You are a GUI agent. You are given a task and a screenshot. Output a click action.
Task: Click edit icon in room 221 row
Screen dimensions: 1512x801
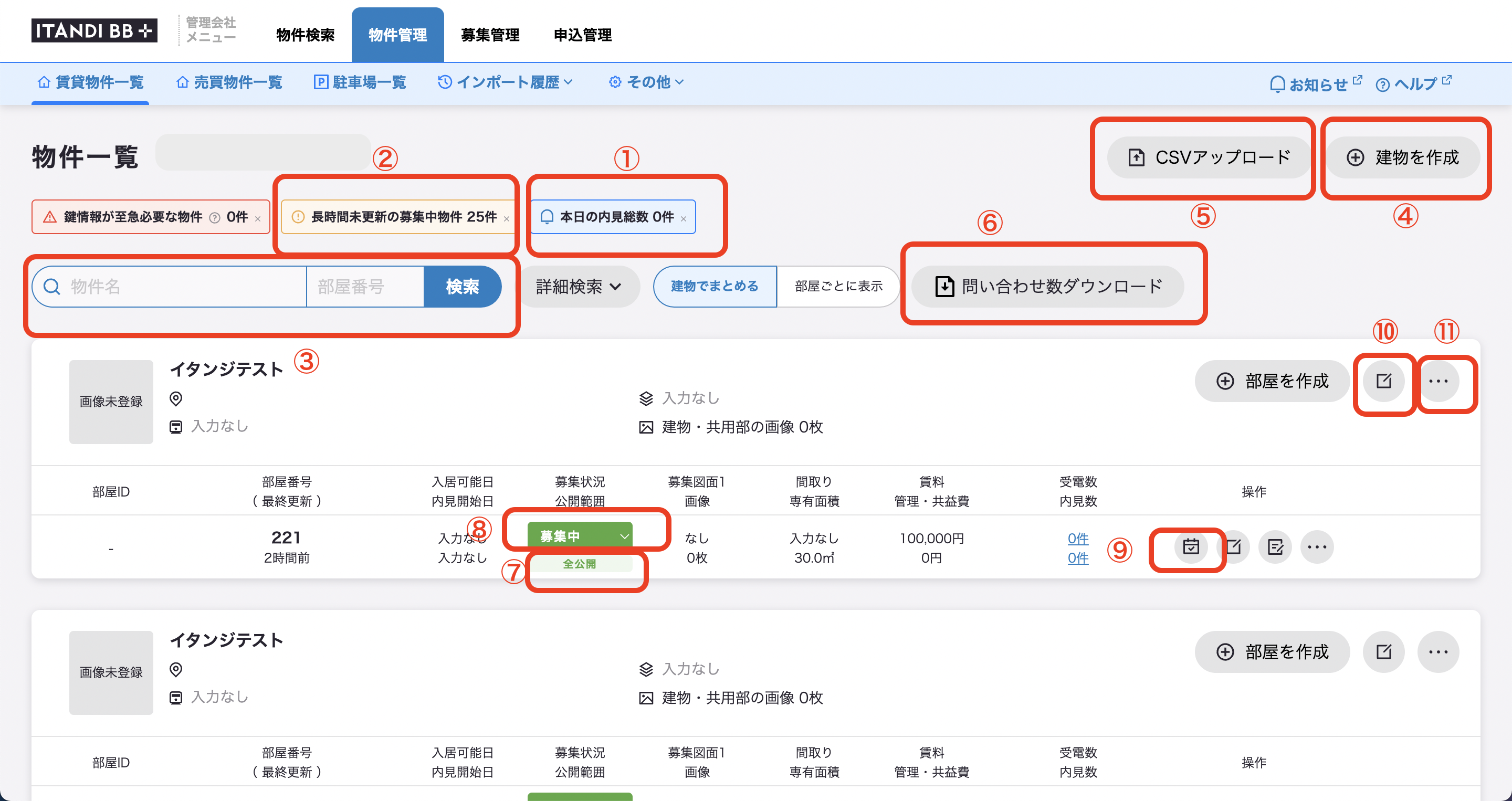tap(1233, 547)
